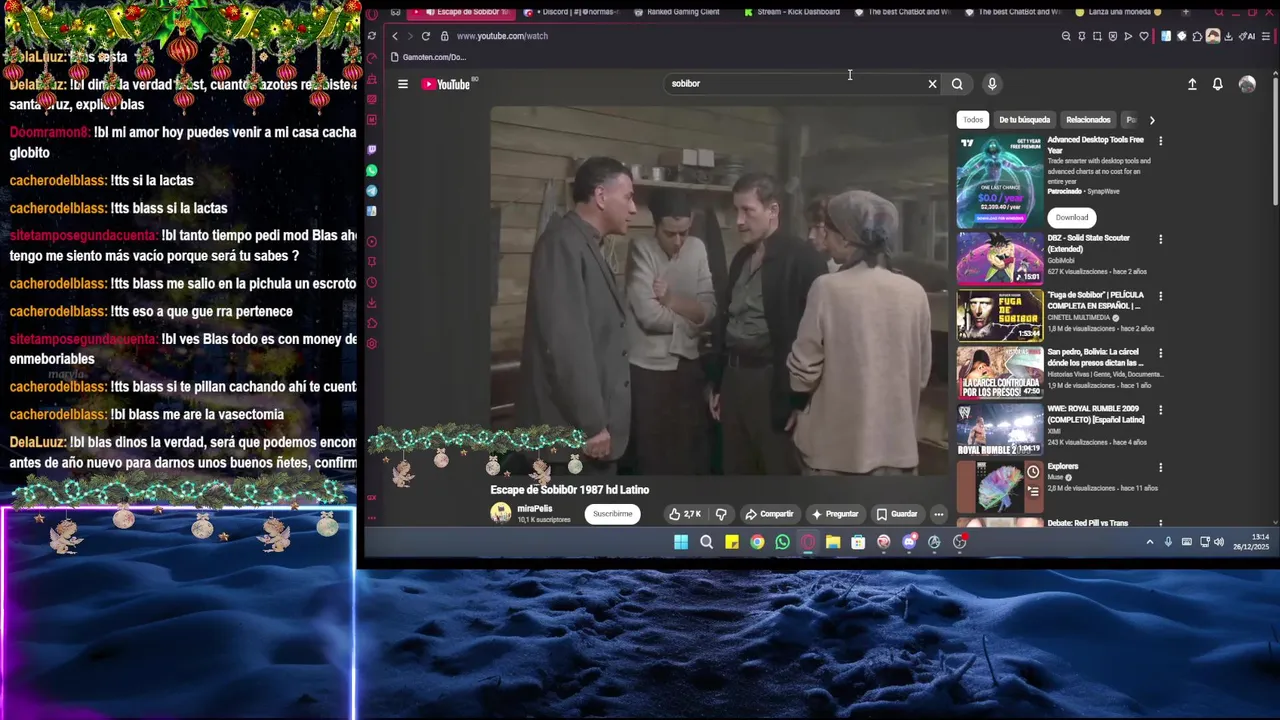1280x720 pixels.
Task: Select the 'Todos' filter chip
Action: (x=973, y=120)
